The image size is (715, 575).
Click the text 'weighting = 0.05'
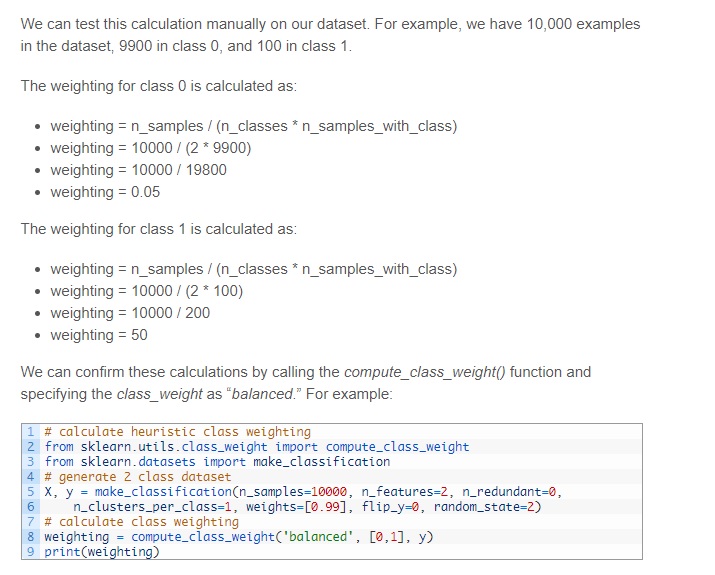(105, 192)
